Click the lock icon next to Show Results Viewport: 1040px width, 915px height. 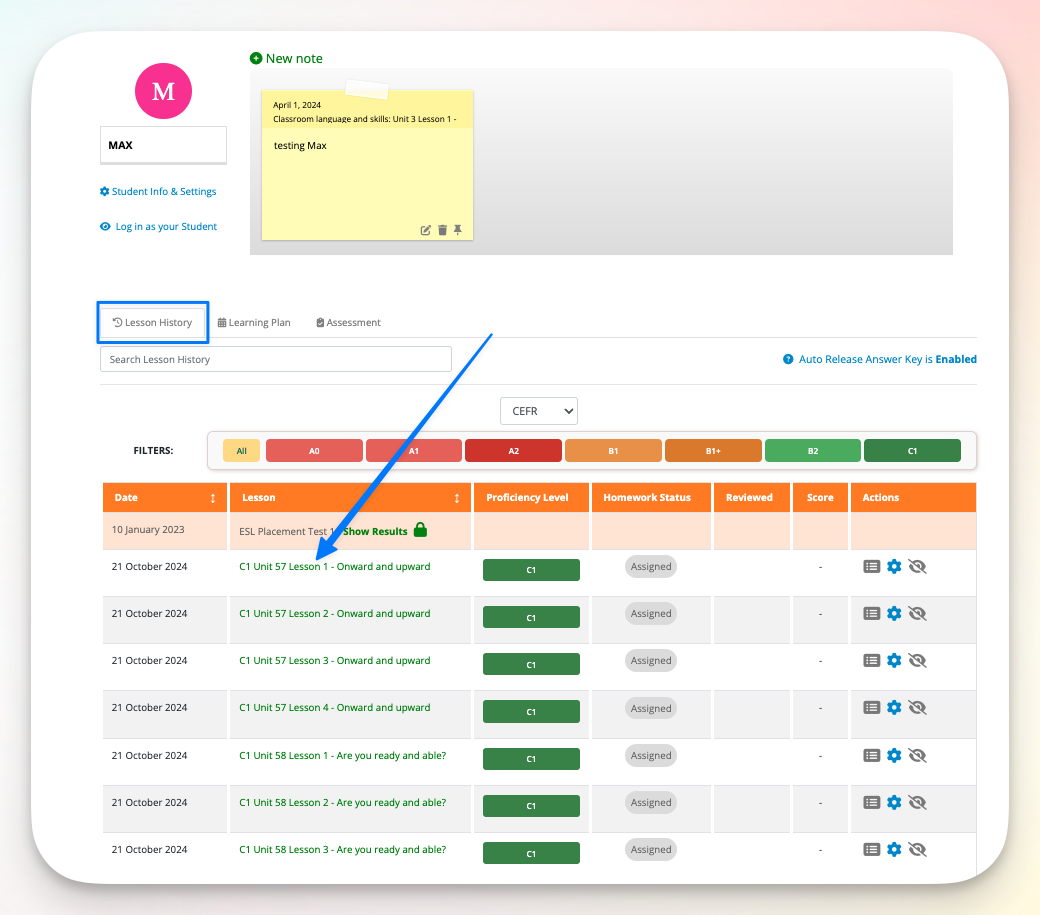tap(420, 529)
